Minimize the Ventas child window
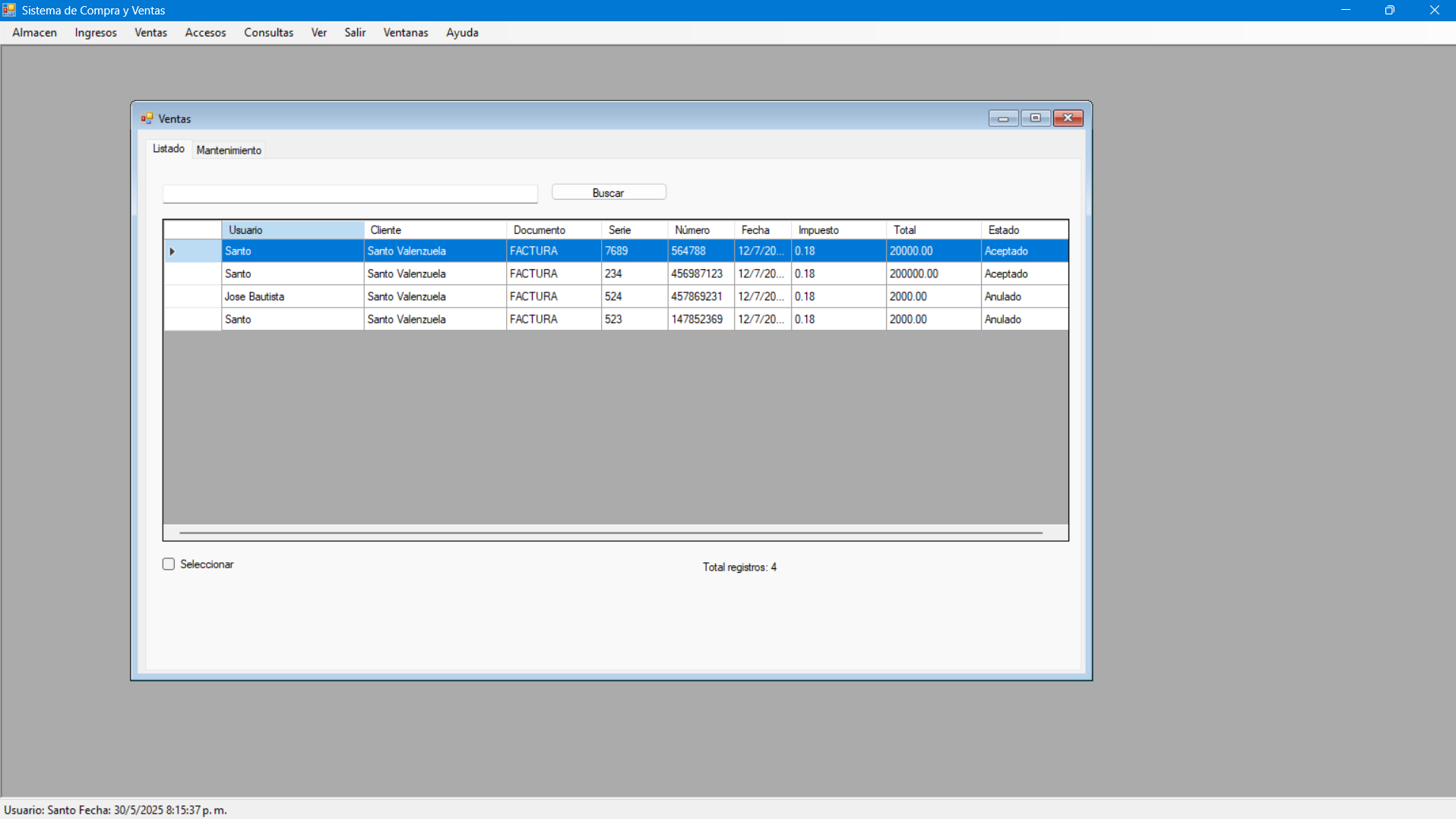This screenshot has height=819, width=1456. click(1004, 118)
